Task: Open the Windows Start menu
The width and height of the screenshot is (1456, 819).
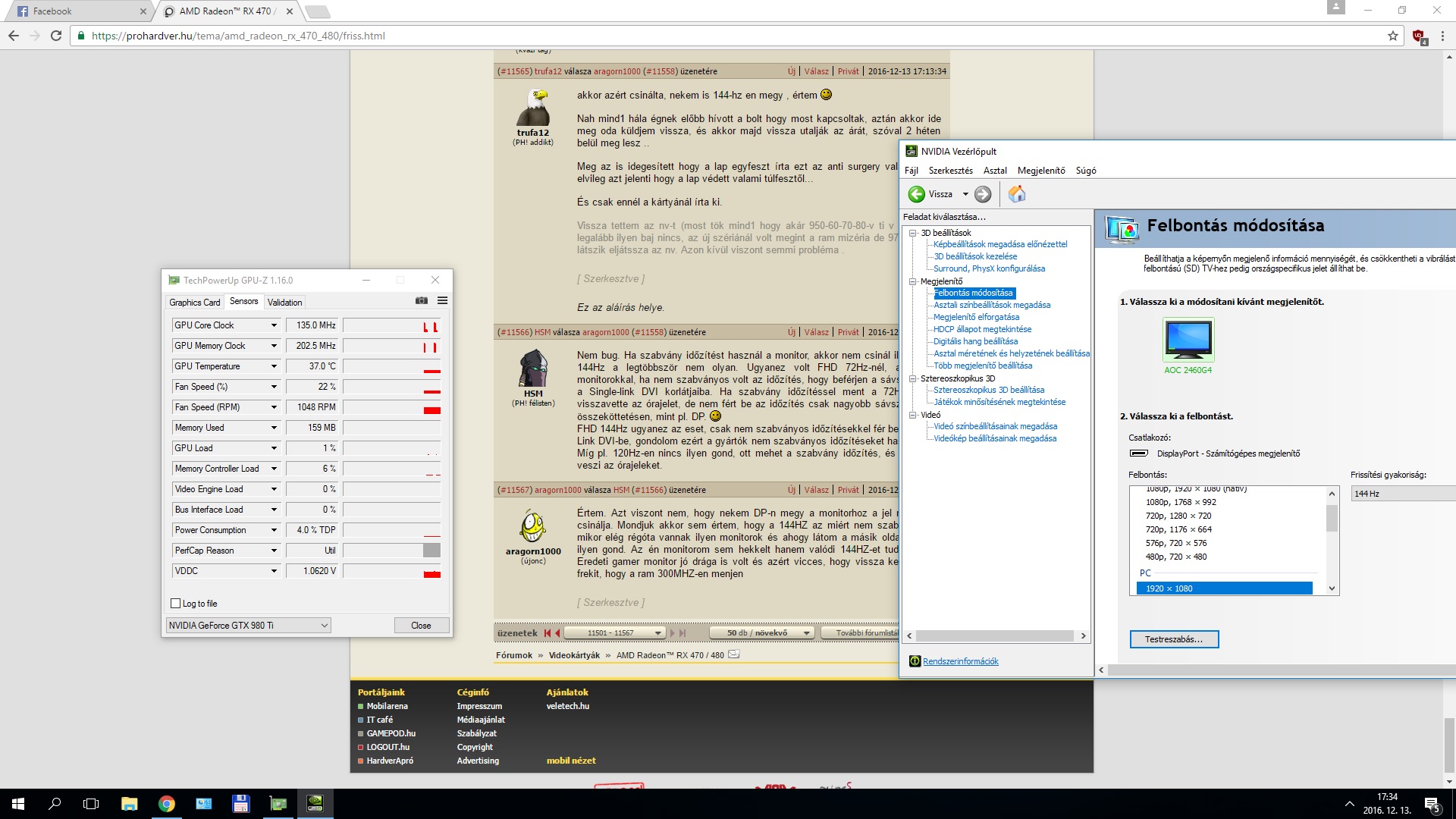Action: (18, 804)
